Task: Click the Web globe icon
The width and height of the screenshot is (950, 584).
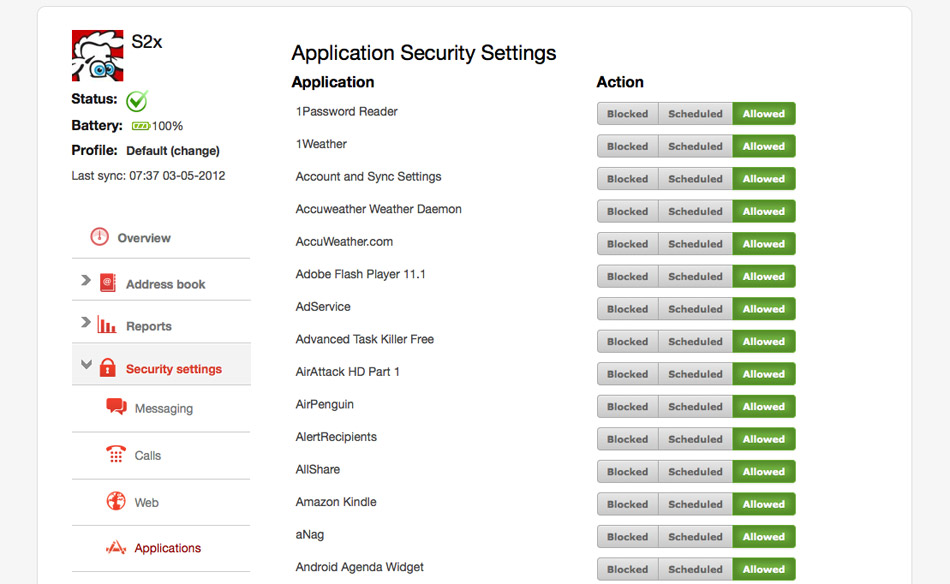Action: (x=116, y=501)
